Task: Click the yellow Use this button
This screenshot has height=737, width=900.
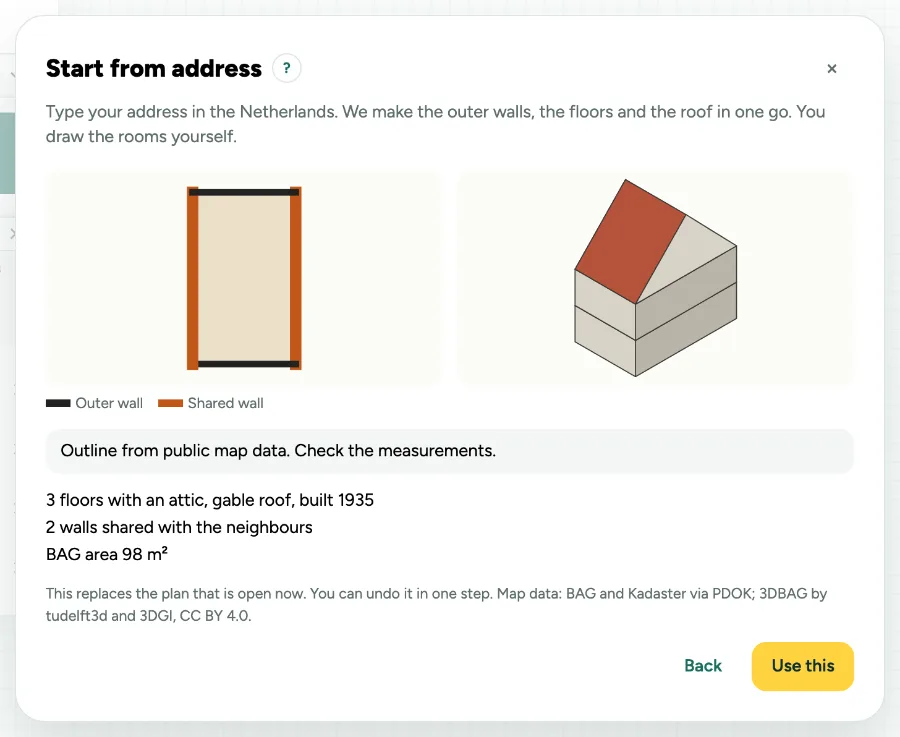Action: pos(802,666)
